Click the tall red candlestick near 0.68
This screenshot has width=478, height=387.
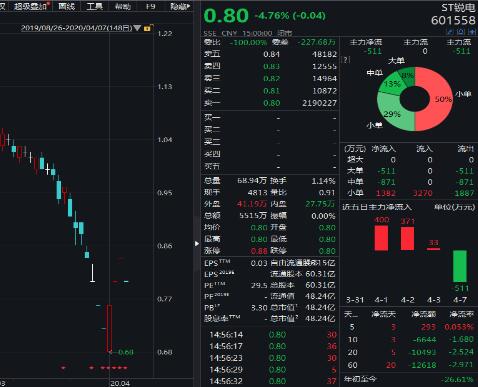pos(109,328)
